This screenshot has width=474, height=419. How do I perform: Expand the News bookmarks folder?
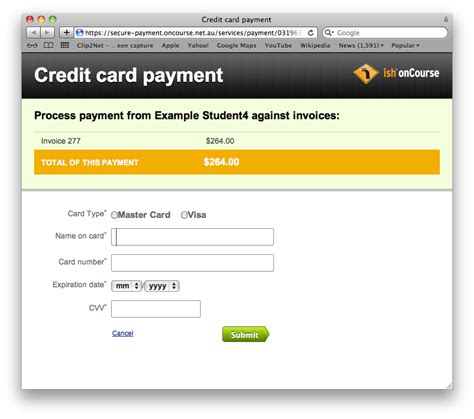tap(361, 45)
